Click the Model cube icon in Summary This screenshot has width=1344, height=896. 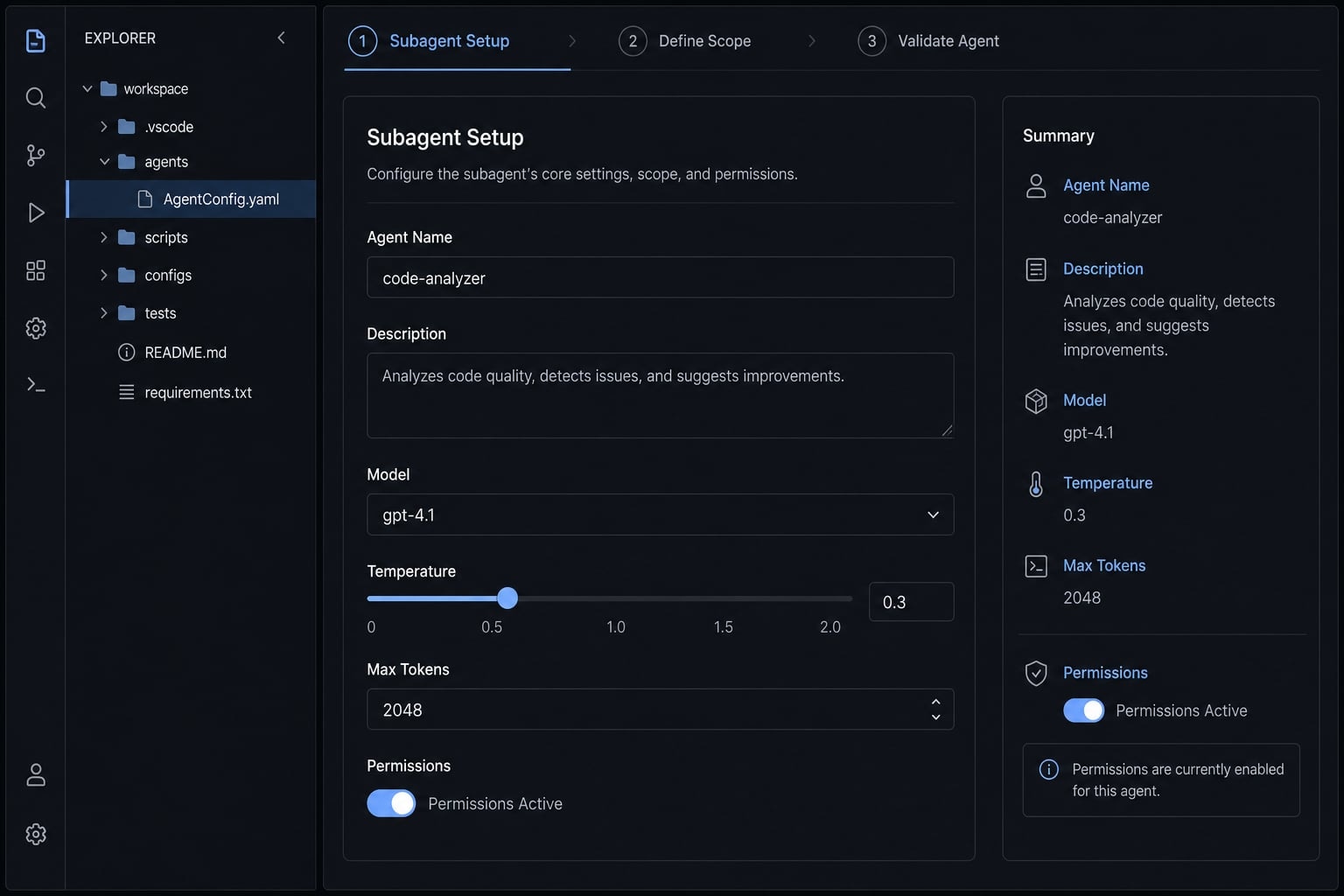pyautogui.click(x=1036, y=401)
